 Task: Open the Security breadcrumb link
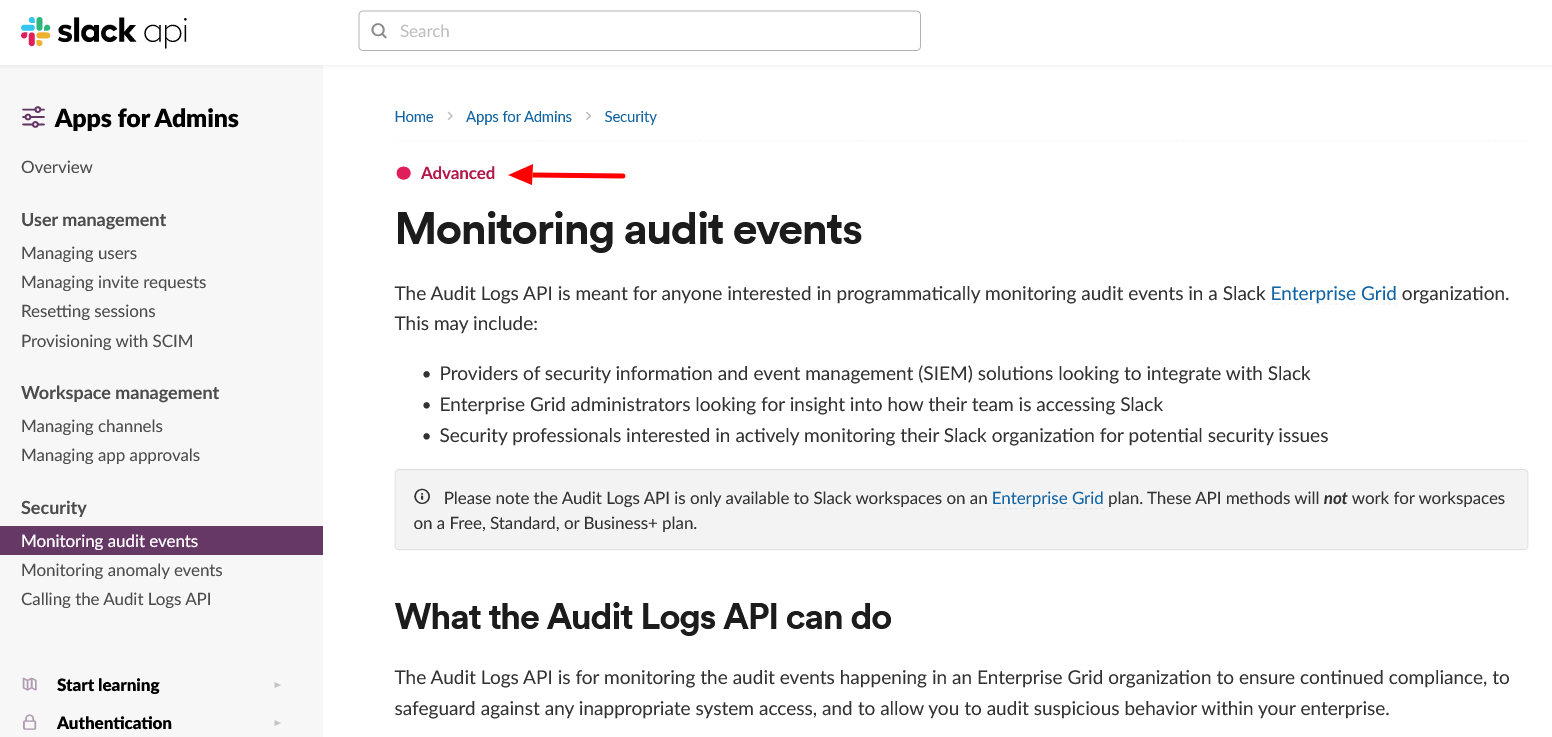(630, 116)
